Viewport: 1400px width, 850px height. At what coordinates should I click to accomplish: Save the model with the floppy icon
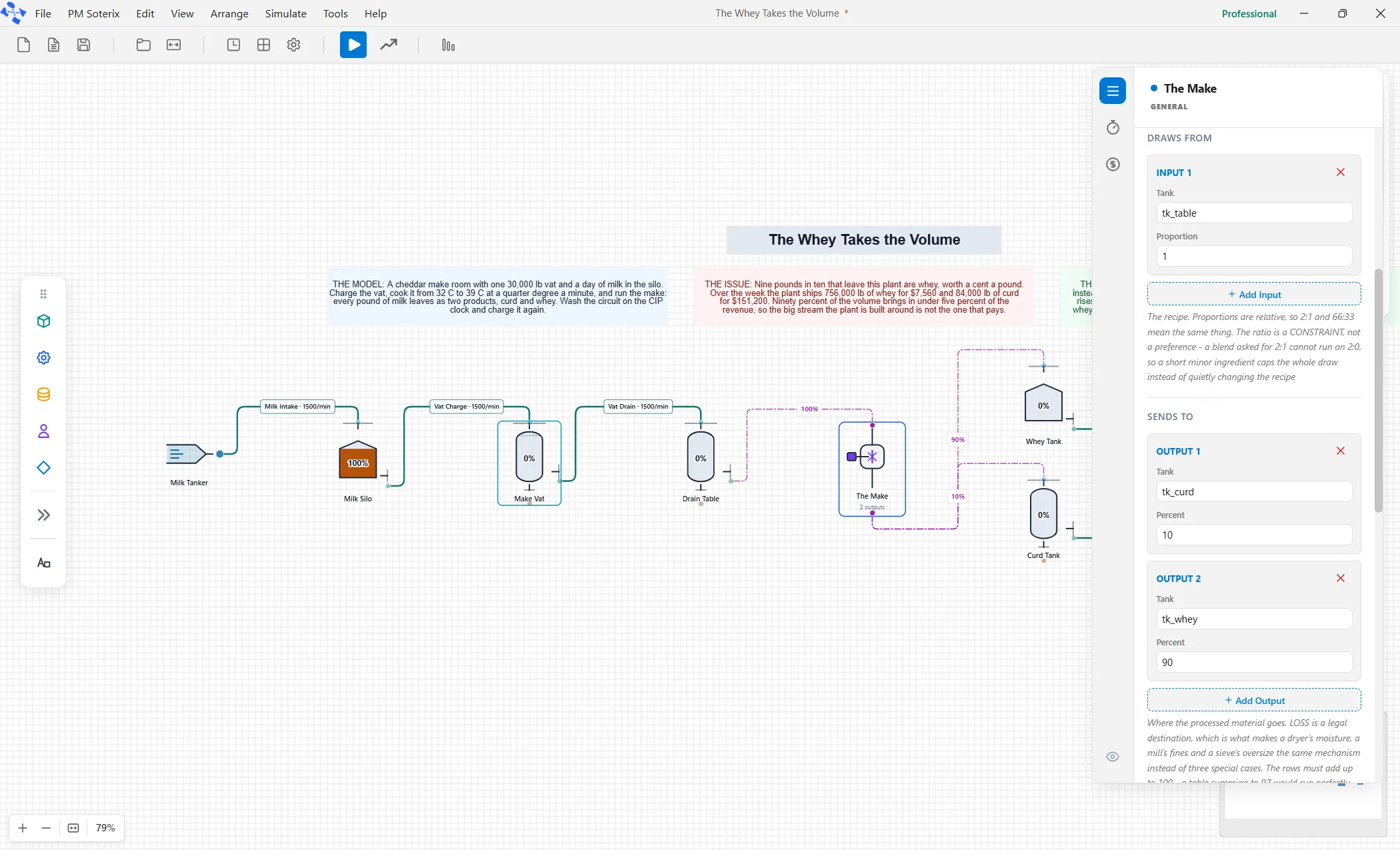(83, 45)
